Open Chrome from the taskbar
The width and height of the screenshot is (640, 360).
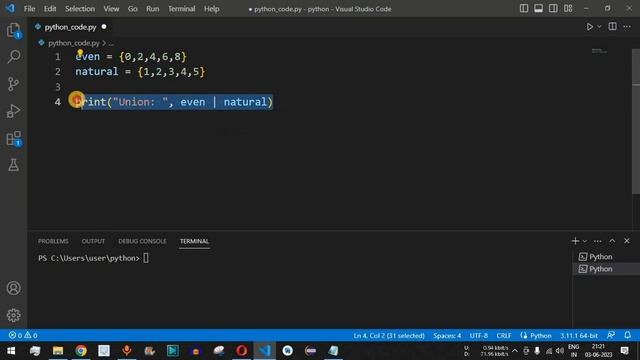(x=81, y=351)
